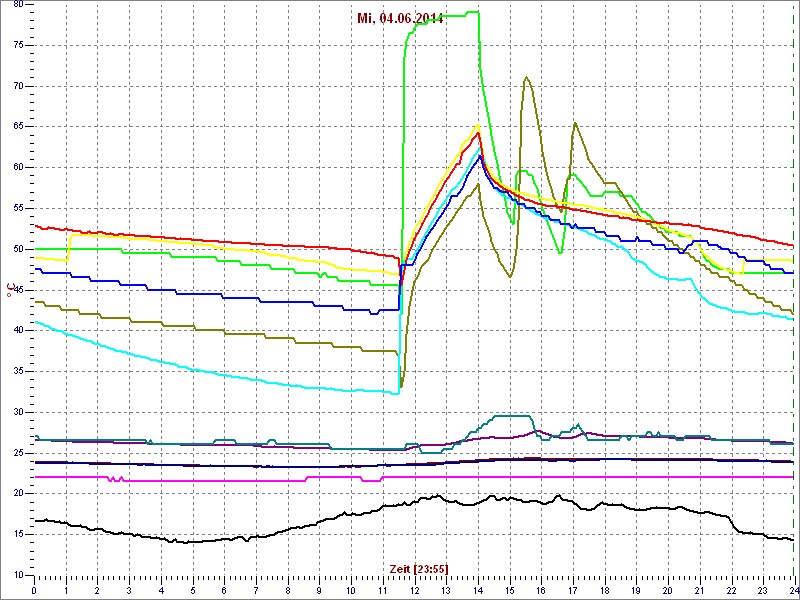The height and width of the screenshot is (600, 800).
Task: Select the 30 value on temperature axis
Action: (x=17, y=412)
